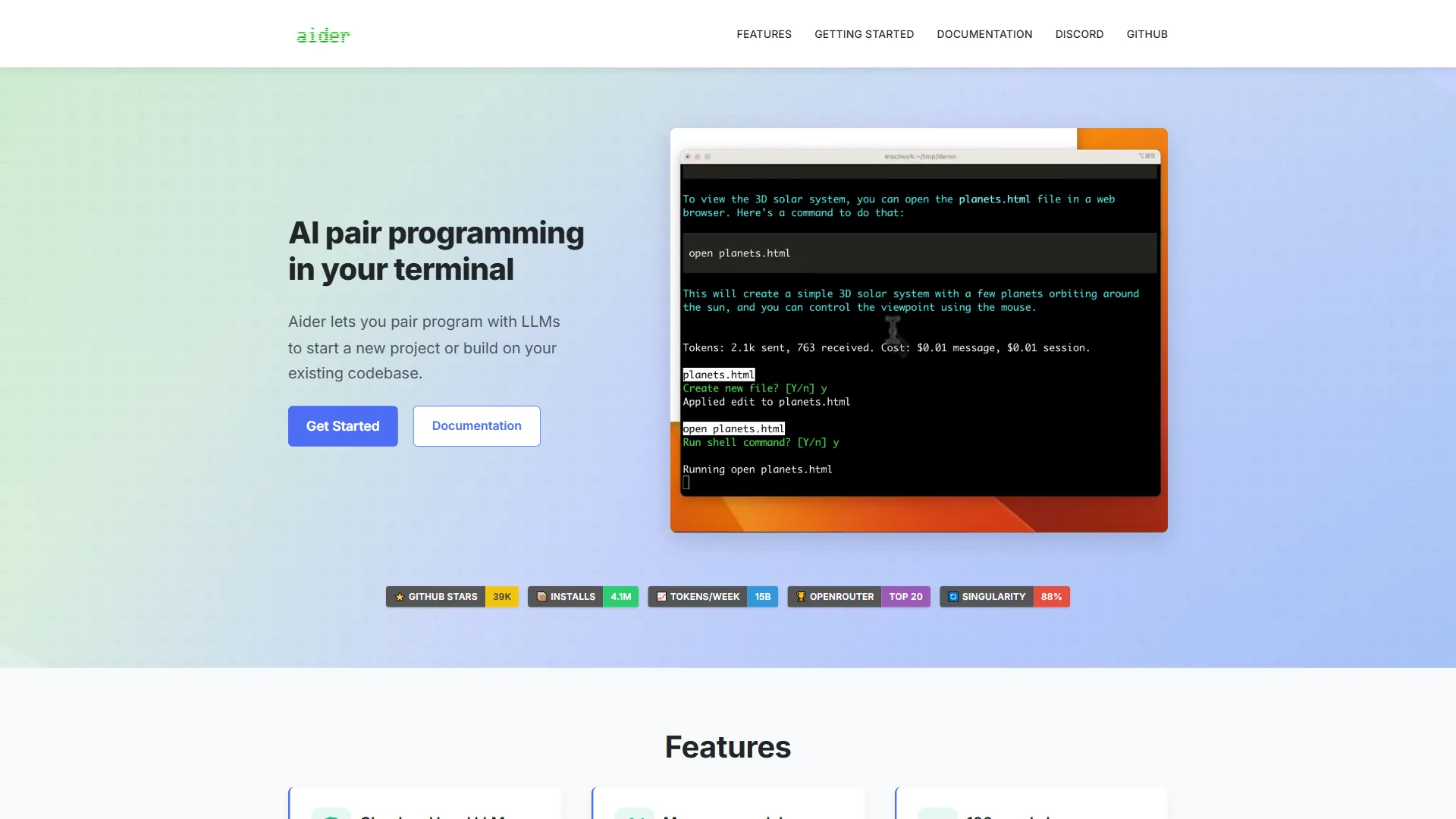Open the 39K GitHub stars value
This screenshot has width=1456, height=819.
(502, 597)
